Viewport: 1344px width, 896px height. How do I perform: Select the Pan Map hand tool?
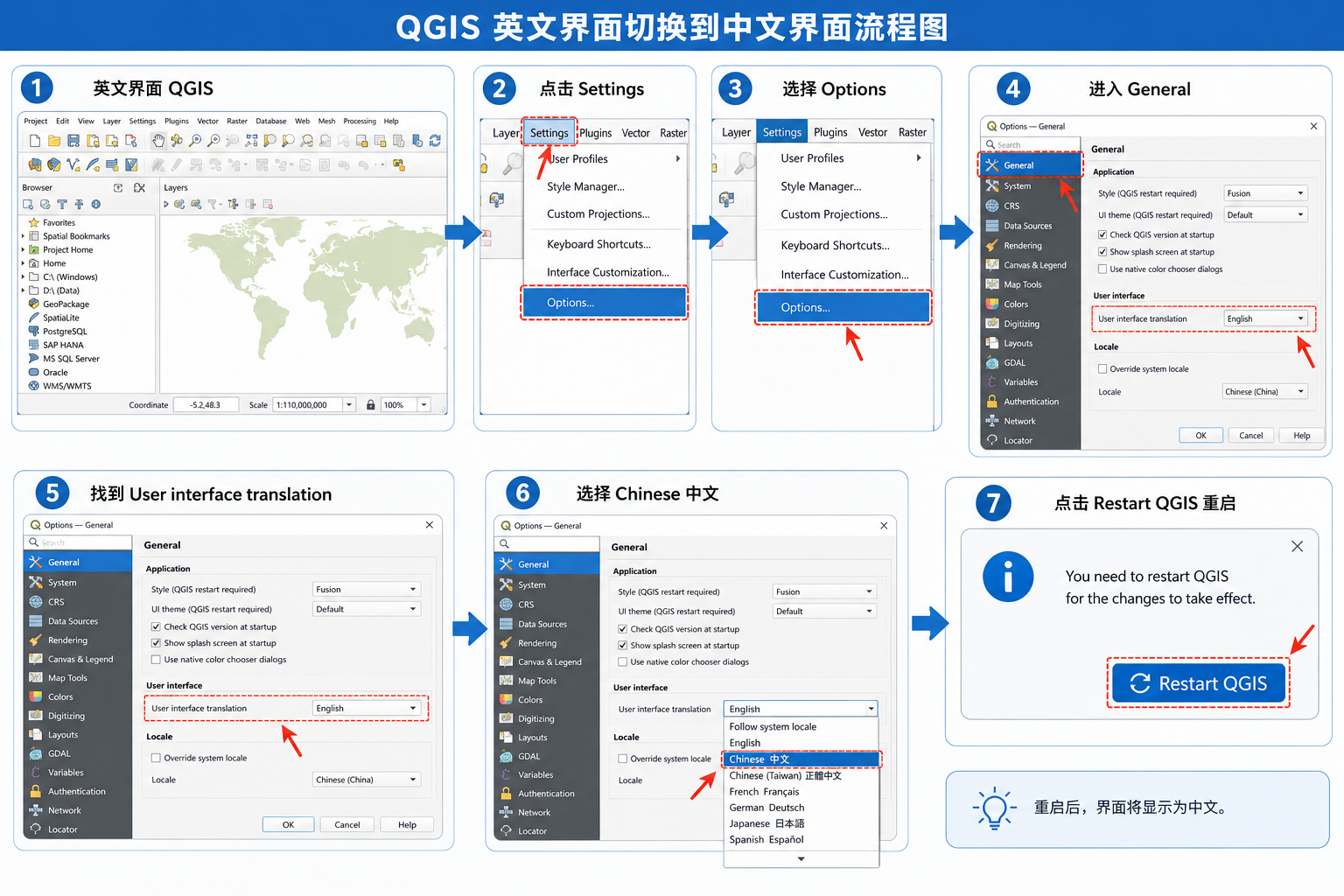pyautogui.click(x=158, y=141)
